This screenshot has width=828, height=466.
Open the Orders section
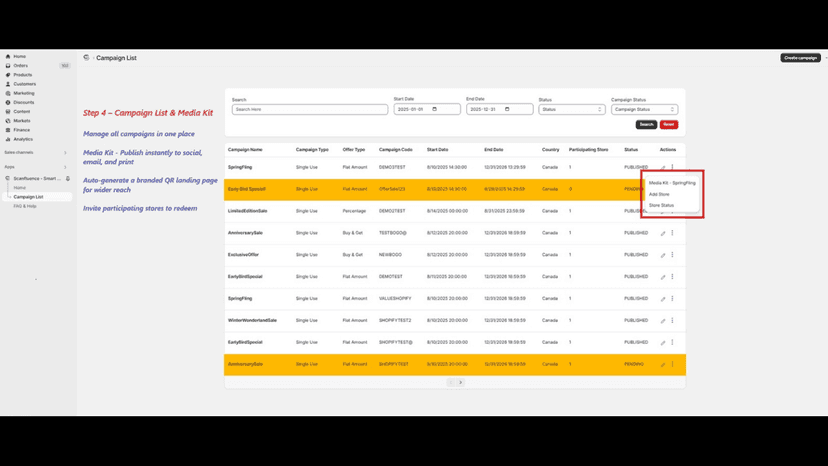pos(21,66)
